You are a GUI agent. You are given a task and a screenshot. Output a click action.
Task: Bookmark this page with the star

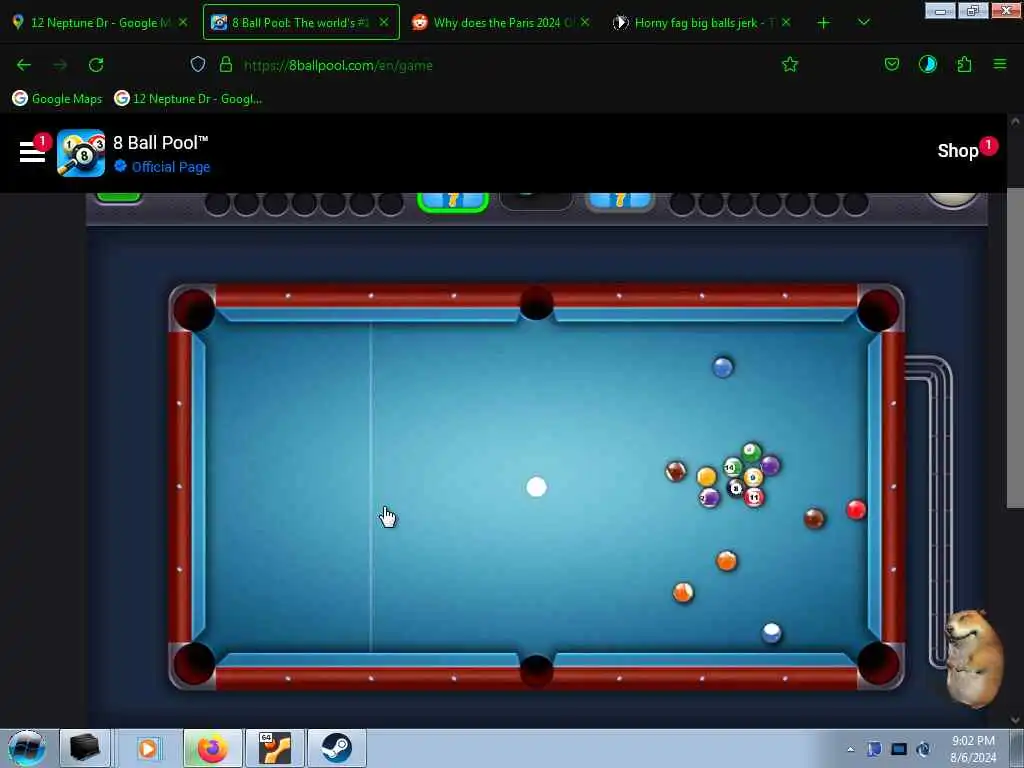[x=790, y=64]
